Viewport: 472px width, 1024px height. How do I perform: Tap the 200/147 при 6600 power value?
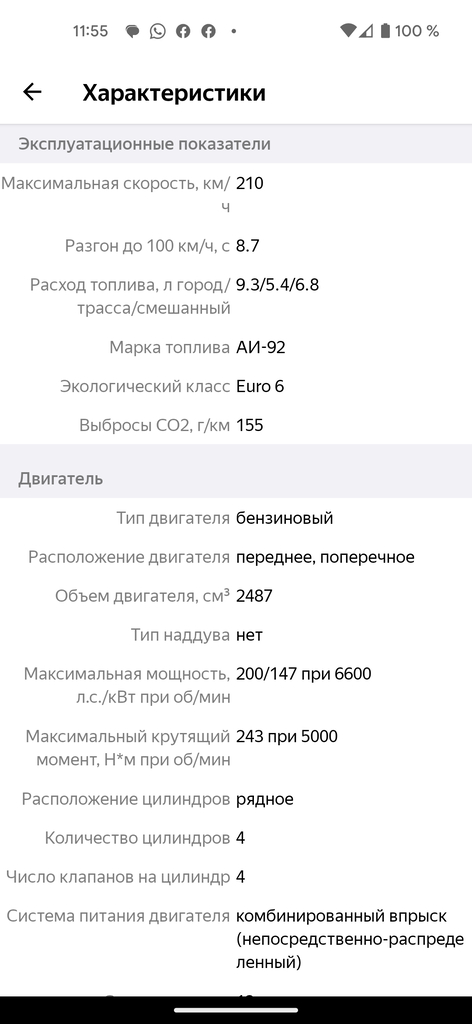(304, 674)
